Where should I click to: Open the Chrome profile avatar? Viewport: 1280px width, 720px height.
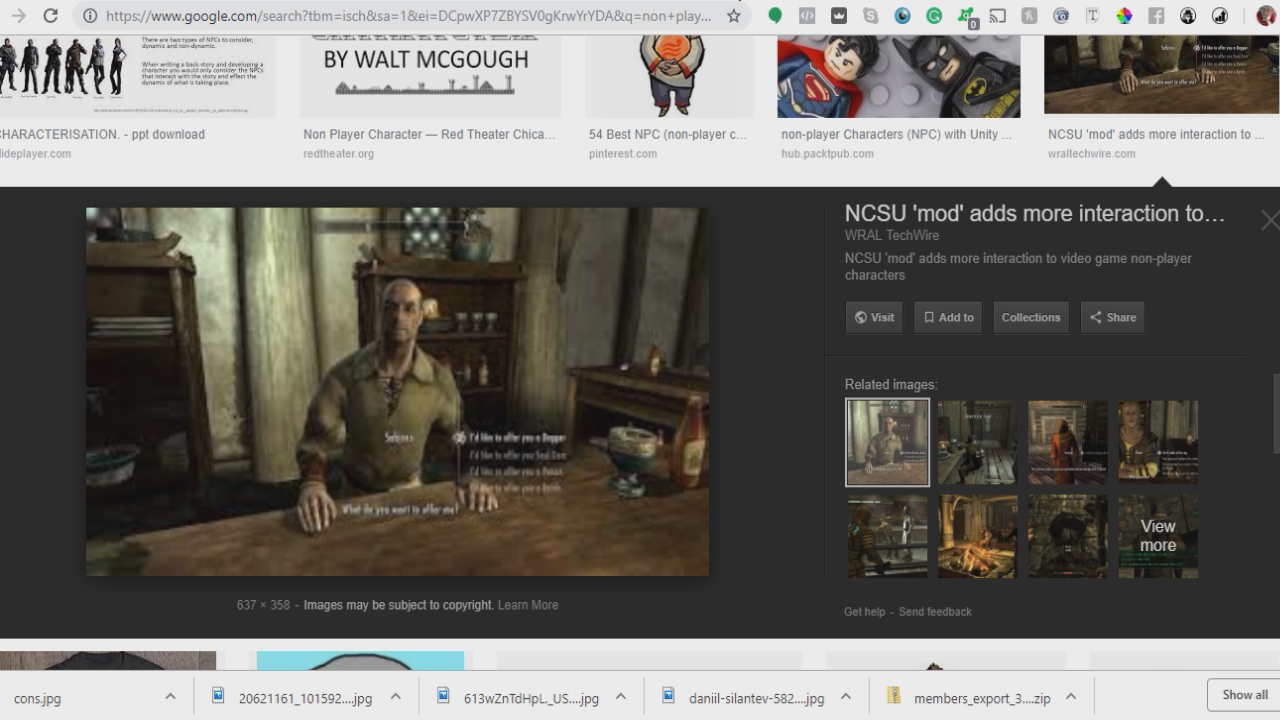[x=1266, y=16]
